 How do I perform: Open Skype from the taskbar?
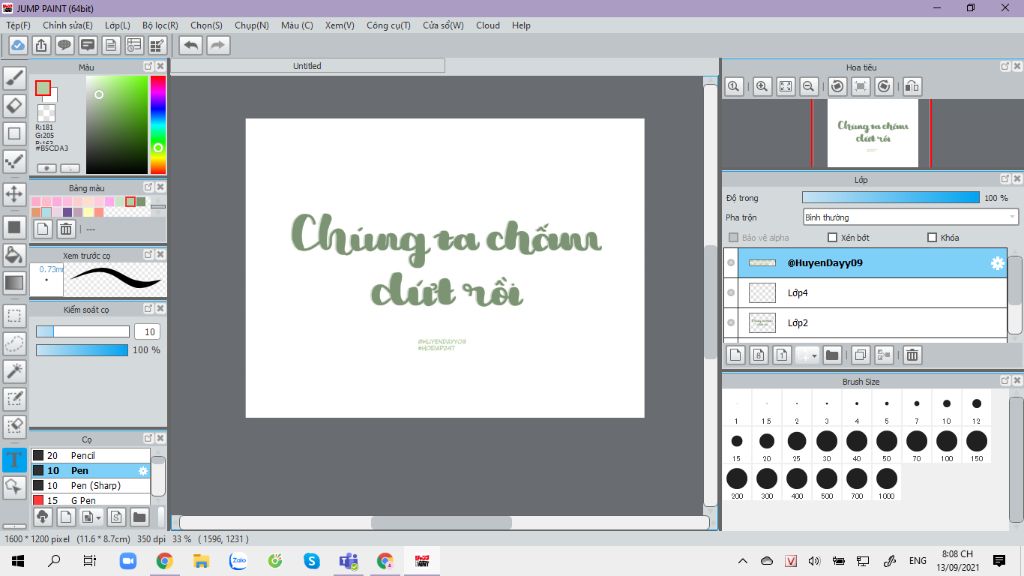(x=312, y=561)
